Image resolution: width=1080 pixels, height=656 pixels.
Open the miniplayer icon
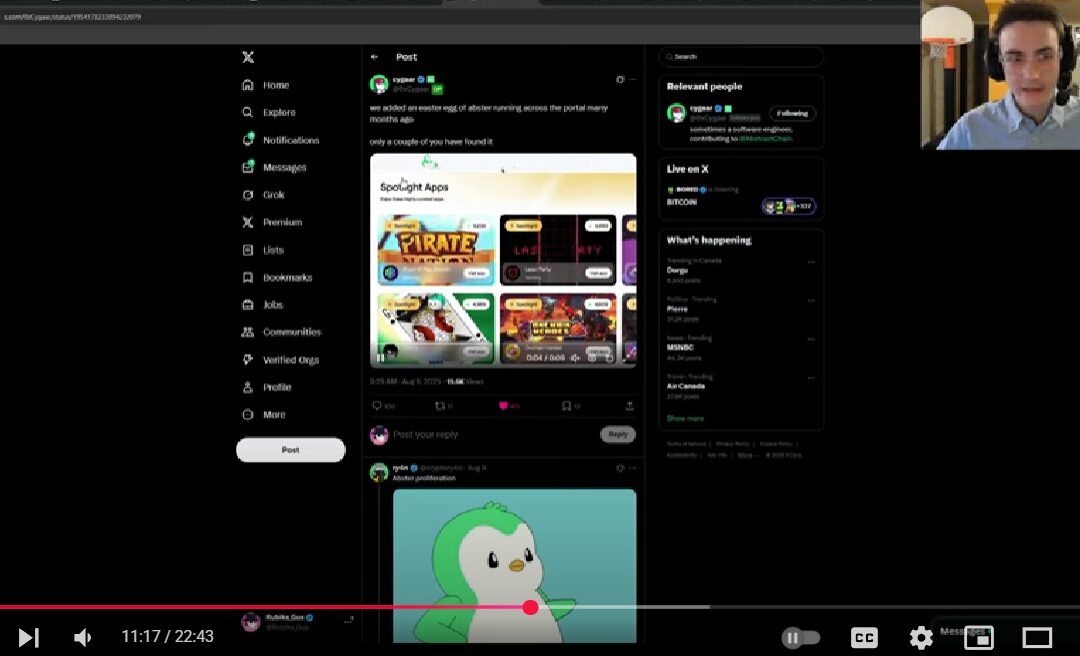[x=978, y=637]
